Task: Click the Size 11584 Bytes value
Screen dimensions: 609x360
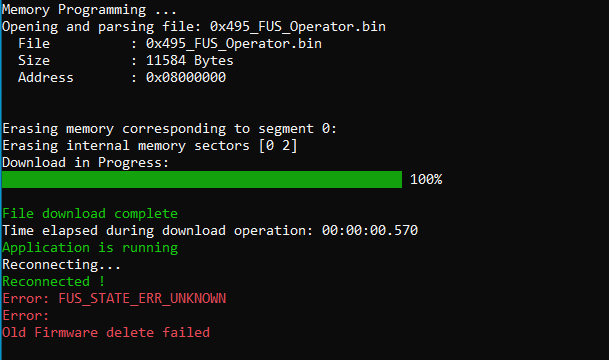Action: pyautogui.click(x=190, y=61)
